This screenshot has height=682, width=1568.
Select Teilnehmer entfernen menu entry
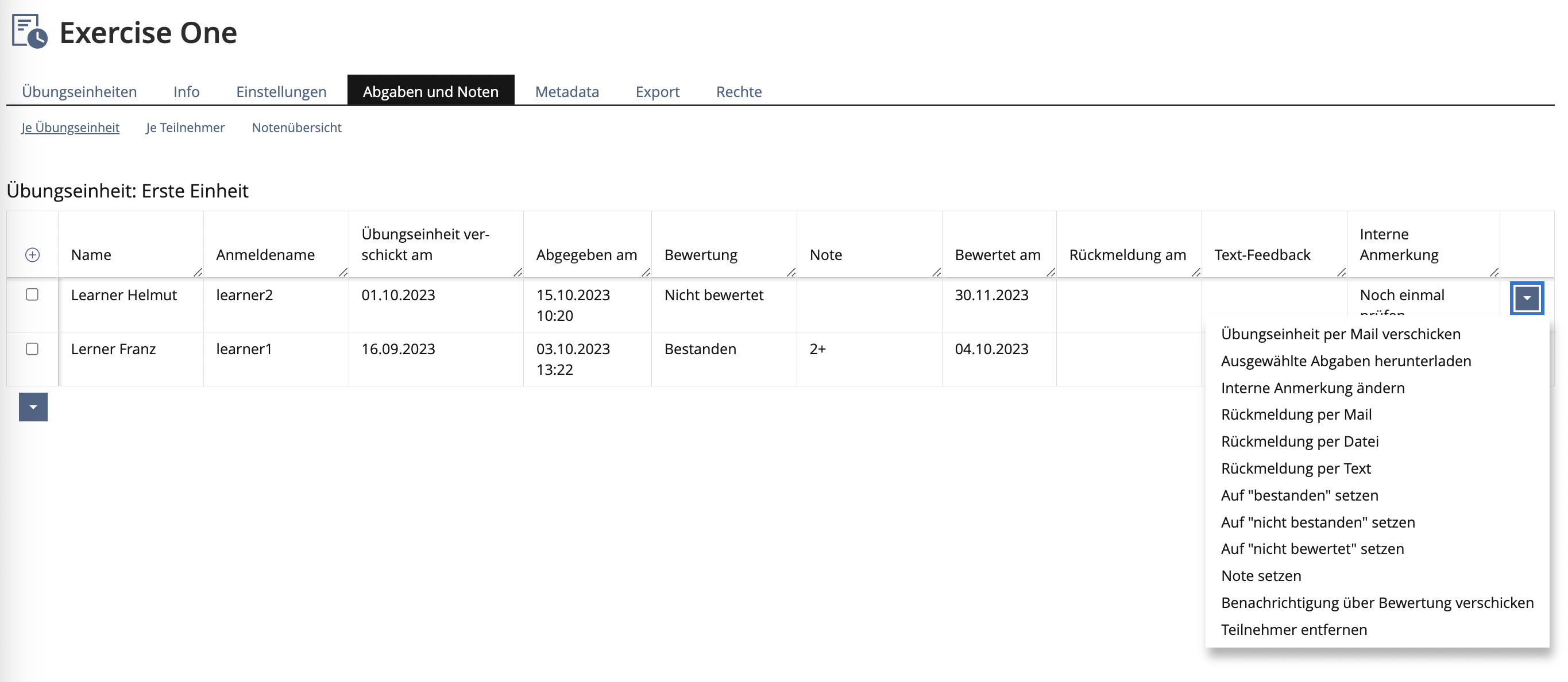pyautogui.click(x=1293, y=630)
